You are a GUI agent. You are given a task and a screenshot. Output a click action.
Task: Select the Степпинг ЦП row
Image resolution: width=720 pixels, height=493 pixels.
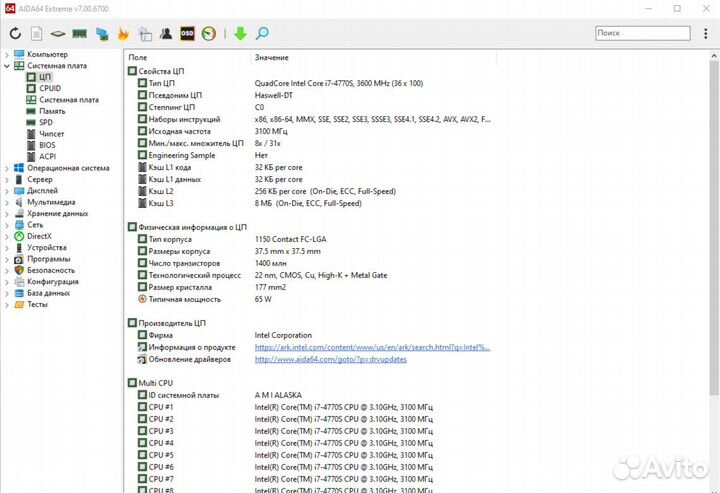pos(309,107)
